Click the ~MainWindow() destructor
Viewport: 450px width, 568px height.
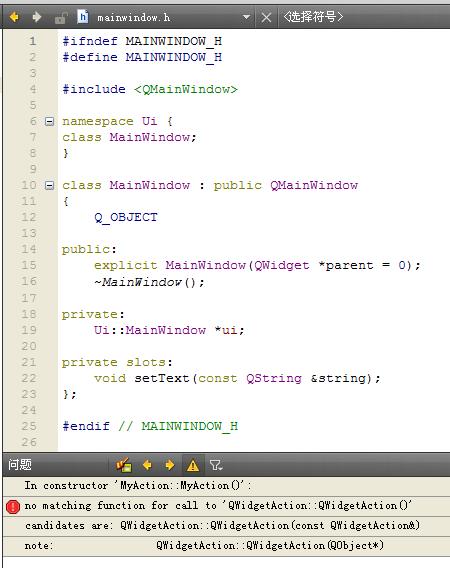149,282
